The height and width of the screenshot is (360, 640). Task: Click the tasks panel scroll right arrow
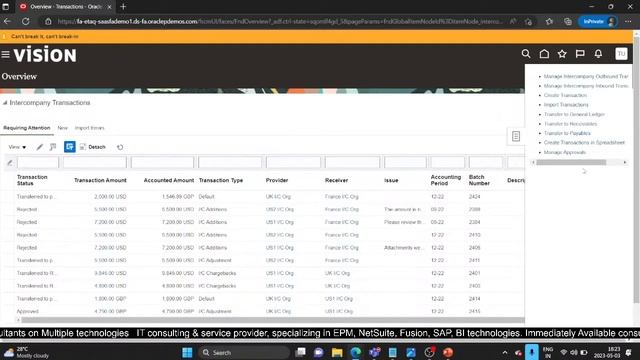624,162
